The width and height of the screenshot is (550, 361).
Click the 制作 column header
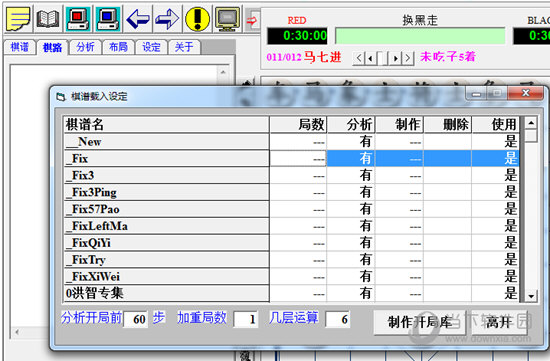click(x=400, y=125)
